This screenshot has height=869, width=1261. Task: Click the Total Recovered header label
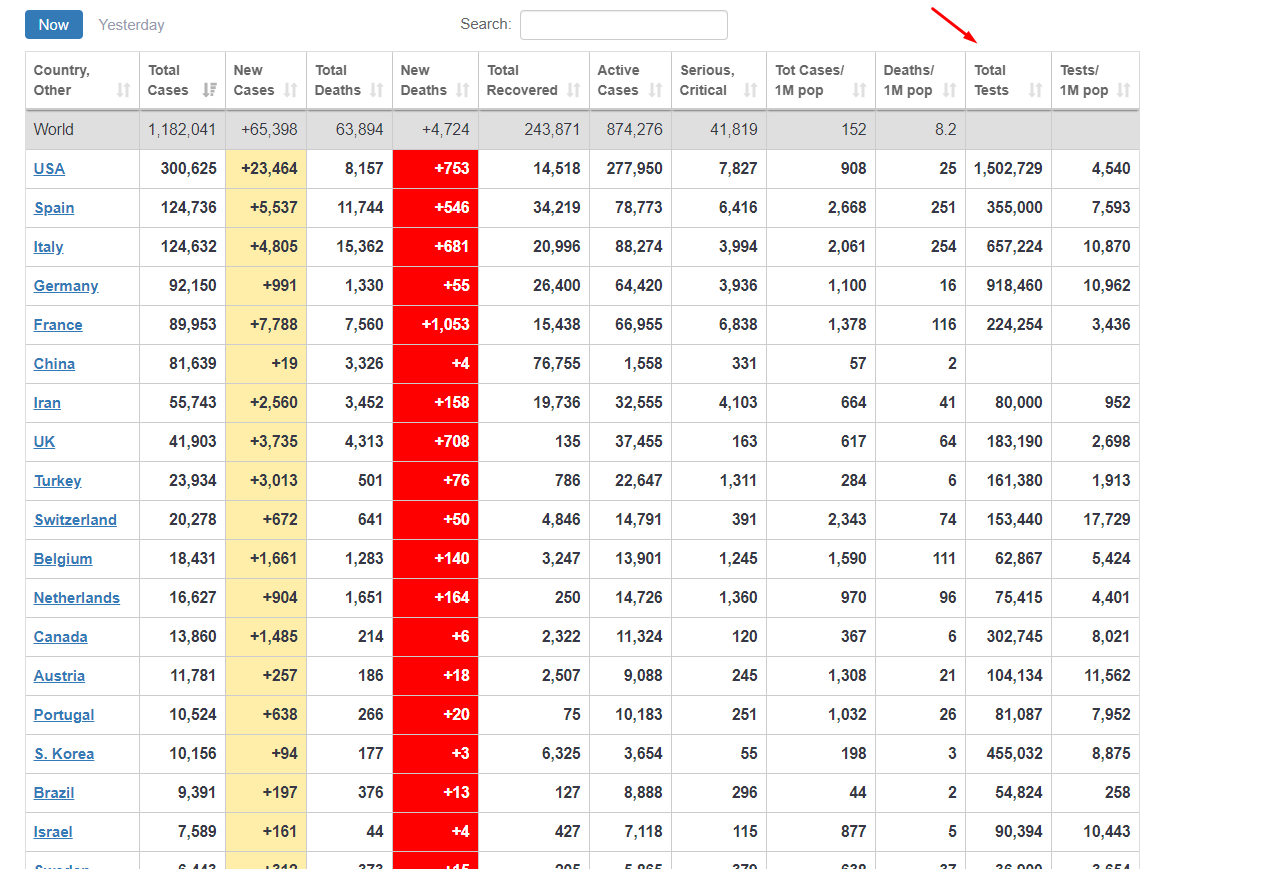pyautogui.click(x=522, y=80)
